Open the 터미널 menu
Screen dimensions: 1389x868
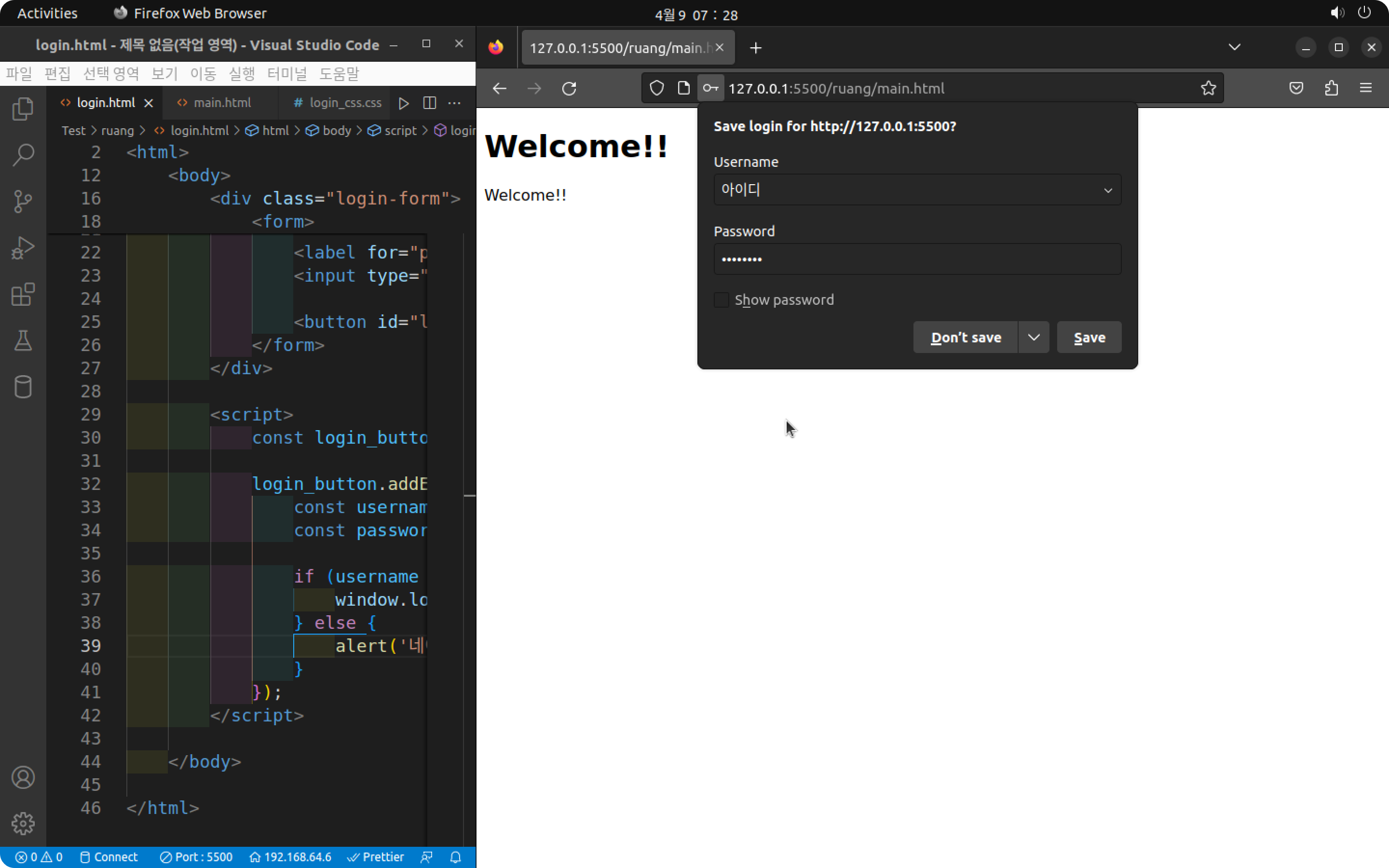point(287,73)
